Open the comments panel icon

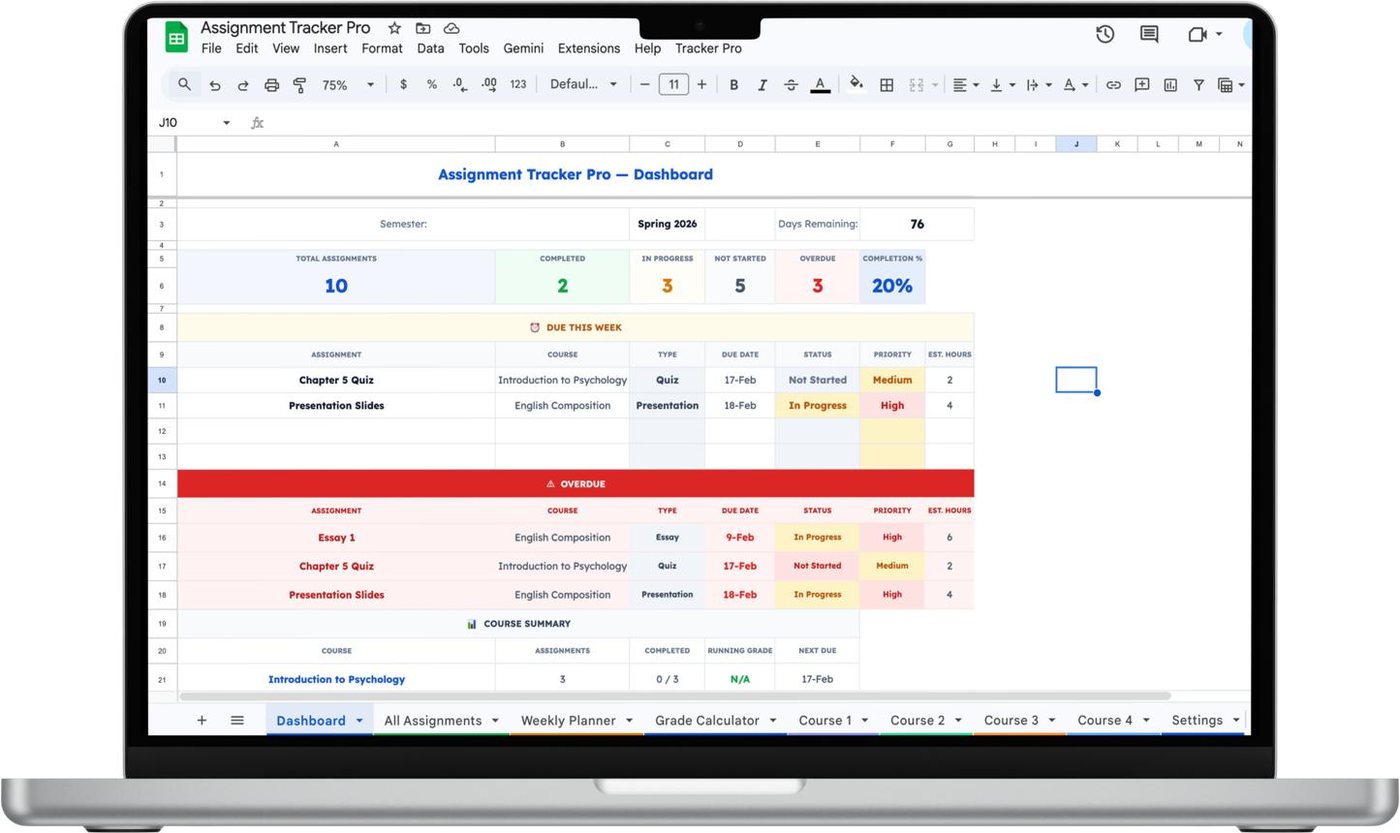click(x=1149, y=34)
